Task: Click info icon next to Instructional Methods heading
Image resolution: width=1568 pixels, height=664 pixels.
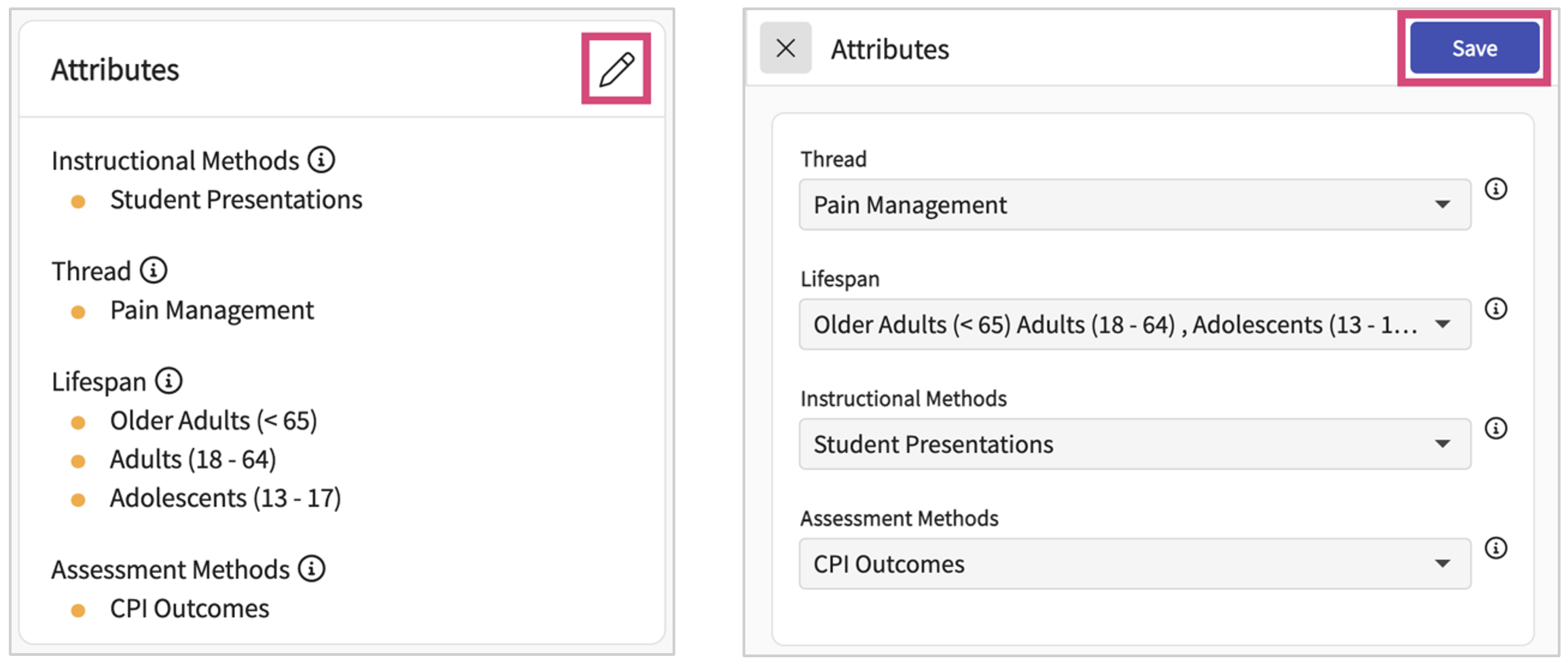Action: 321,160
